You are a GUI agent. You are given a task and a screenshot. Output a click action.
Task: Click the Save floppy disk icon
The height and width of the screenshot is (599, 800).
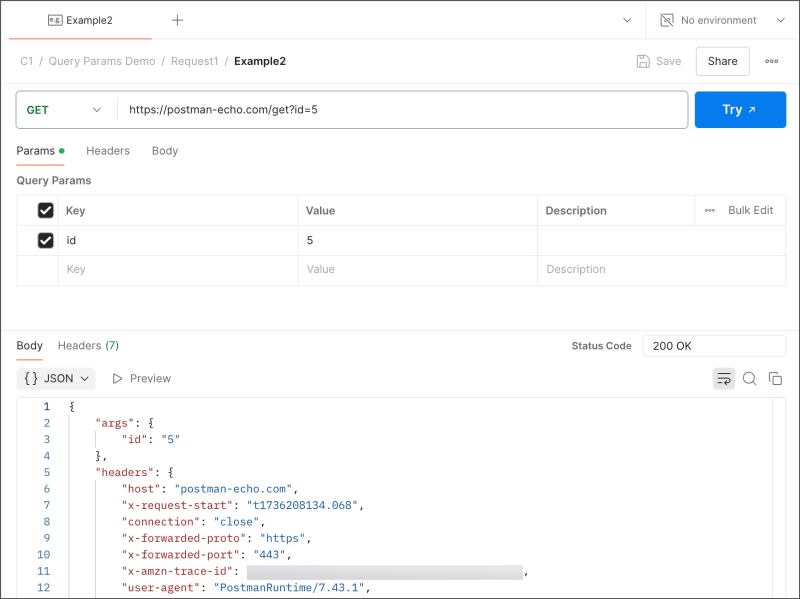(643, 61)
